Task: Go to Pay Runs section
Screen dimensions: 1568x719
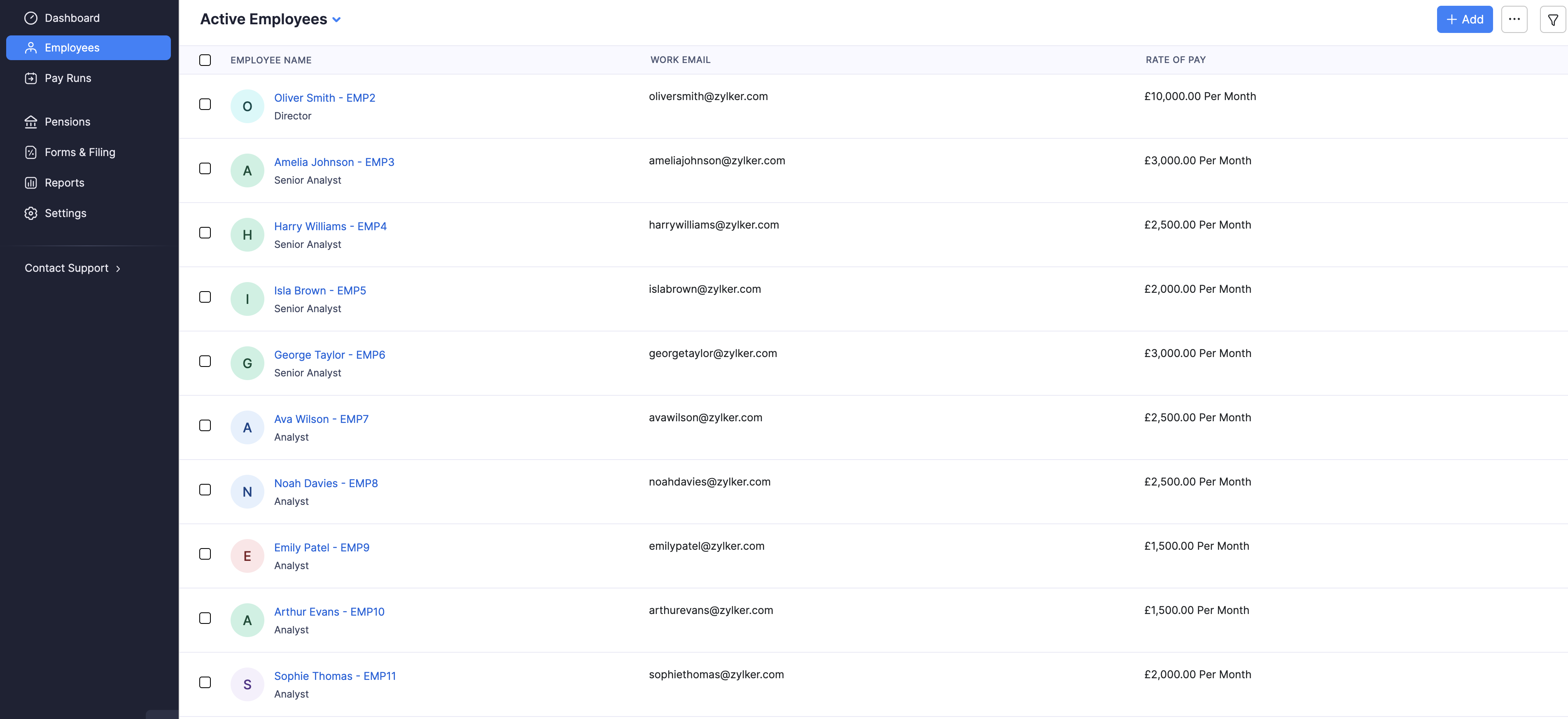Action: coord(88,78)
